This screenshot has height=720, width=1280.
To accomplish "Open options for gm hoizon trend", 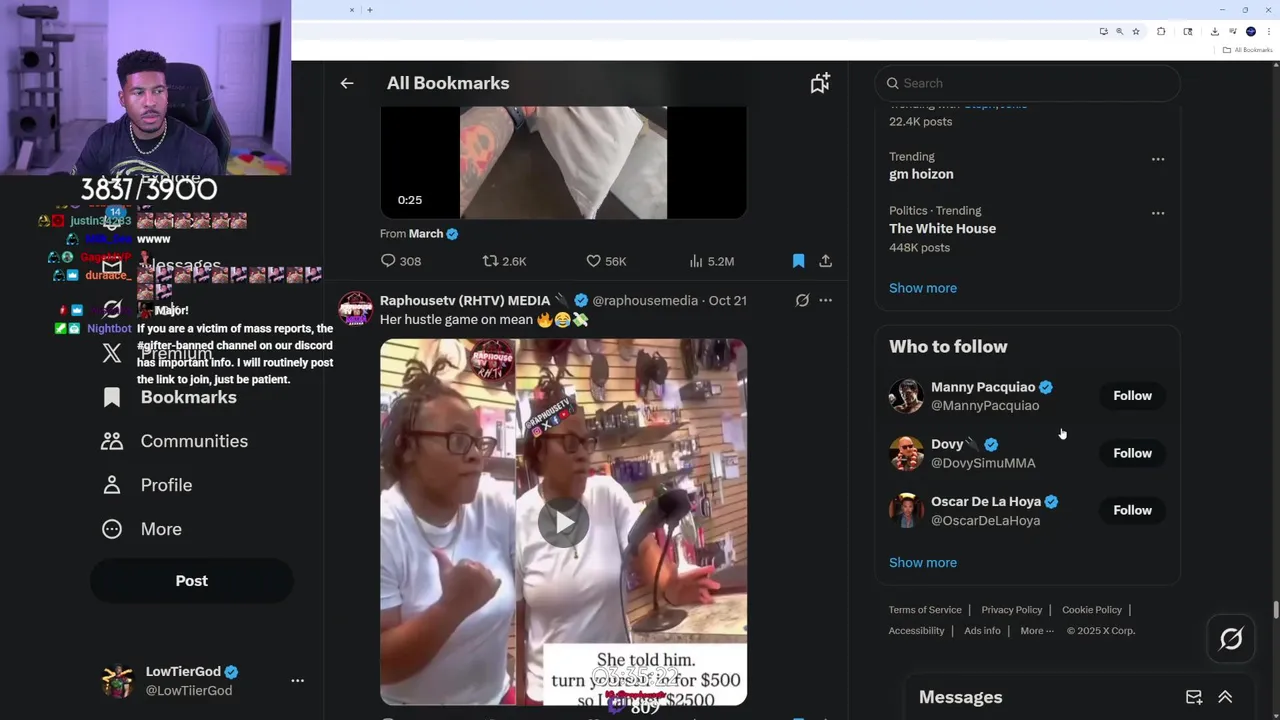I will coord(1157,159).
